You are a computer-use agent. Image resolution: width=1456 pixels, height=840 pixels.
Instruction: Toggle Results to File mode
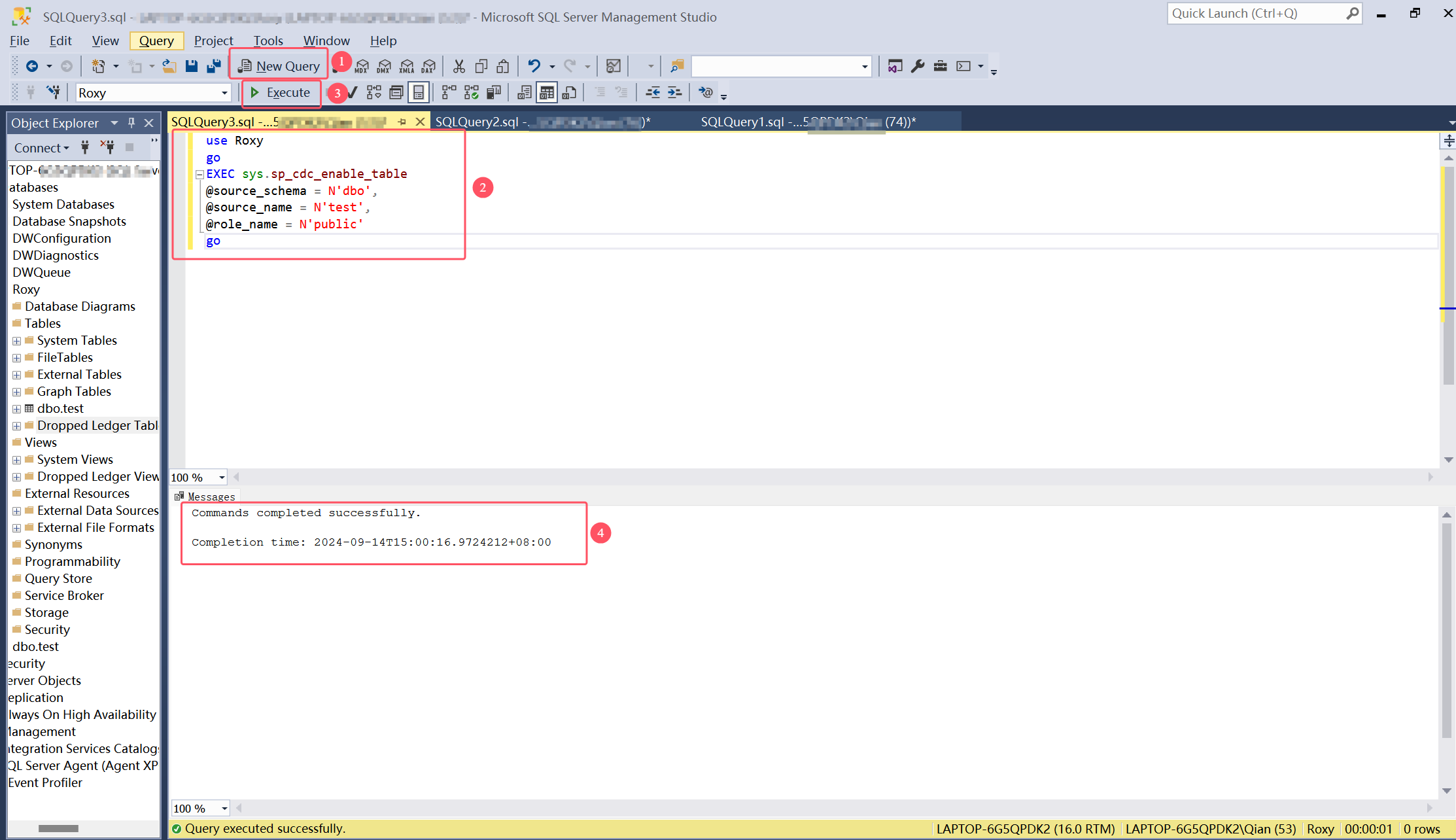coord(569,93)
